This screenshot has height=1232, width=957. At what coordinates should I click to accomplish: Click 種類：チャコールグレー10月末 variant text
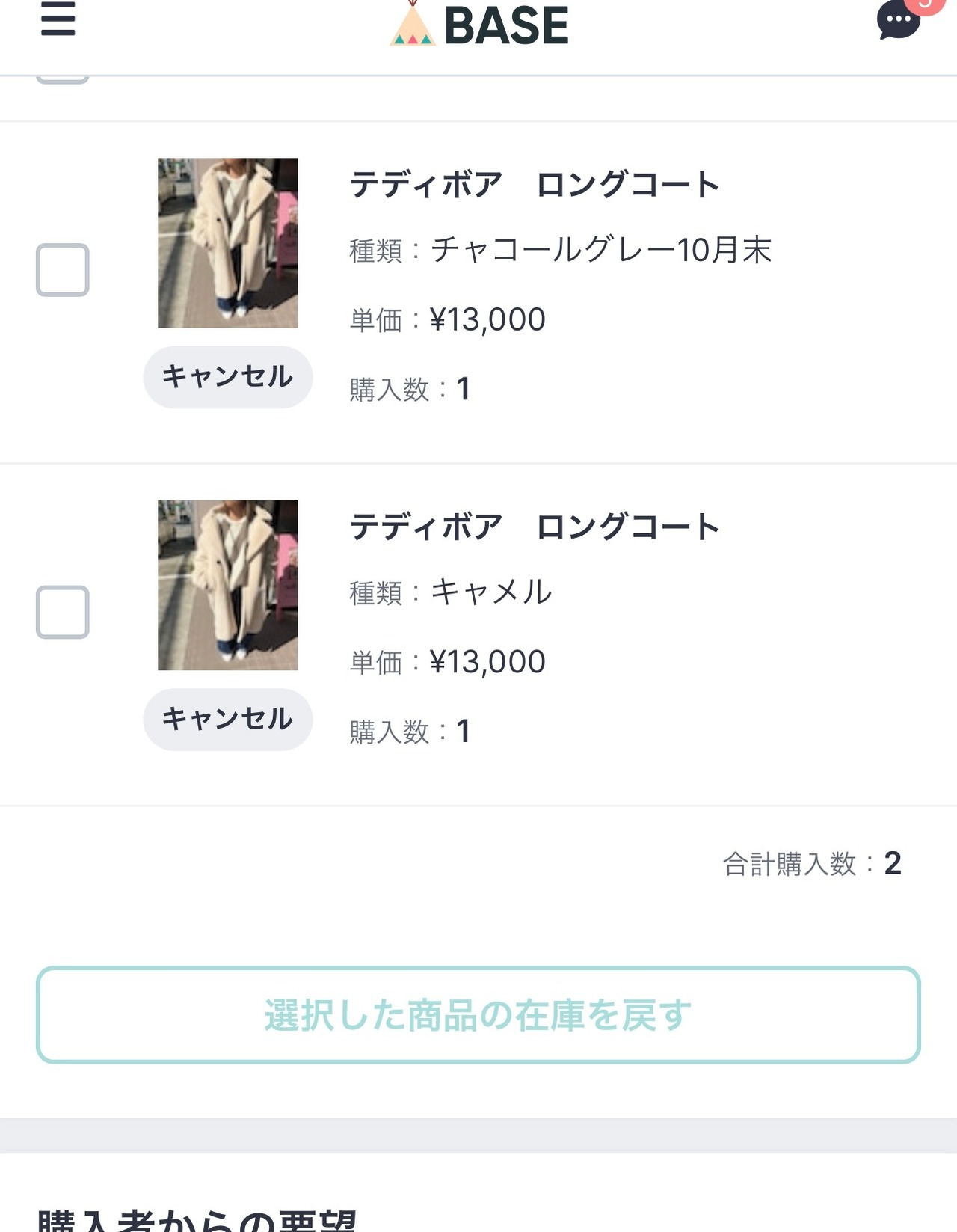[561, 250]
